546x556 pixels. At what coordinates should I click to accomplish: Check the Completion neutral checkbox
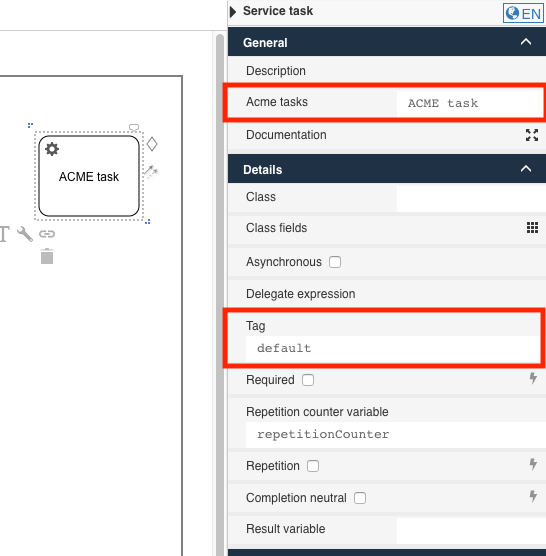(360, 498)
